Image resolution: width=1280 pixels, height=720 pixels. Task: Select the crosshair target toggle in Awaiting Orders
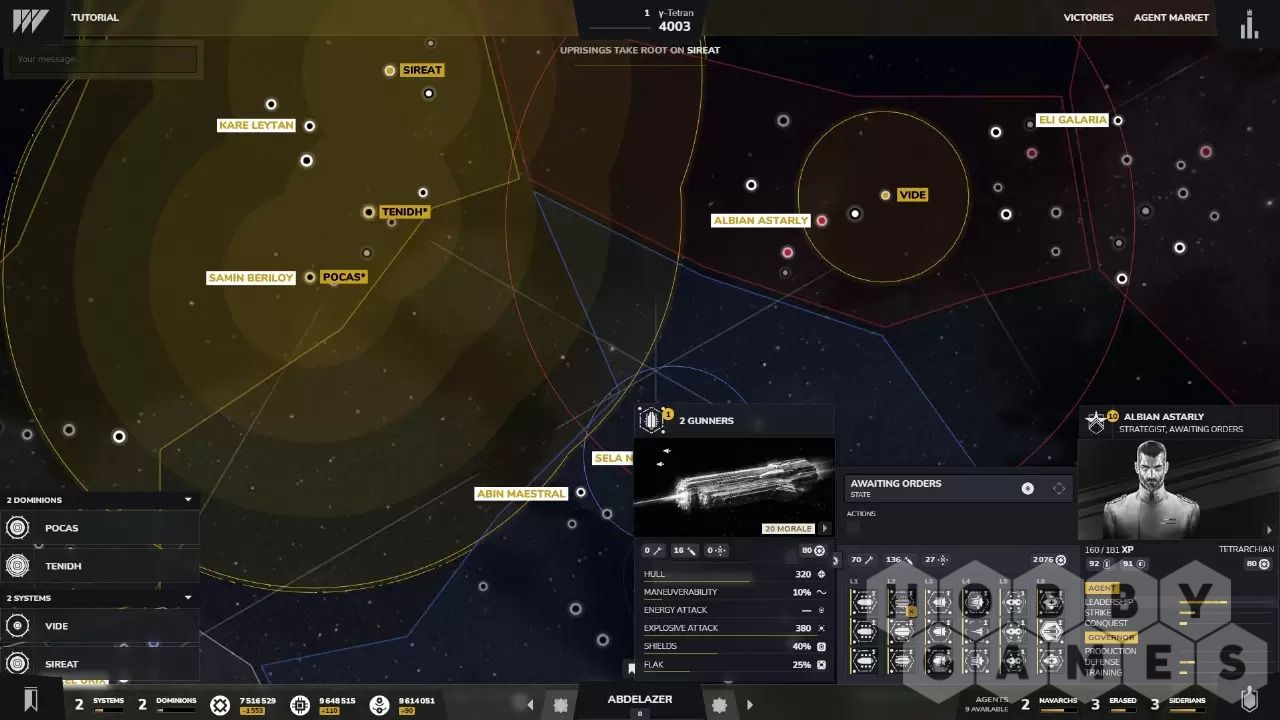point(1059,488)
